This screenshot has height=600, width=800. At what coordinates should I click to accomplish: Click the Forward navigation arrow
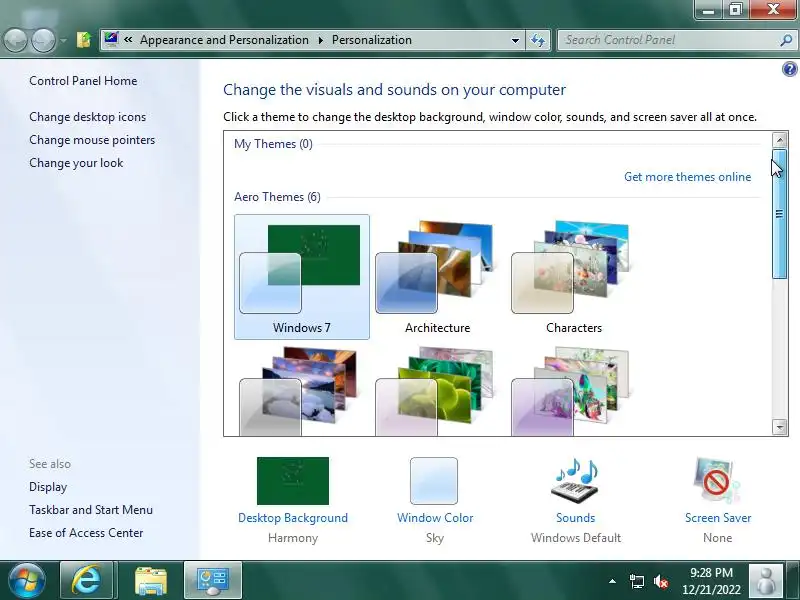[43, 40]
